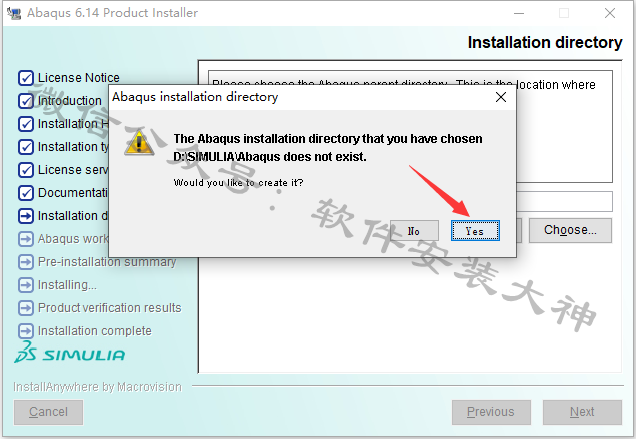This screenshot has width=636, height=439.
Task: Click the Installing... step arrow icon
Action: pos(26,285)
